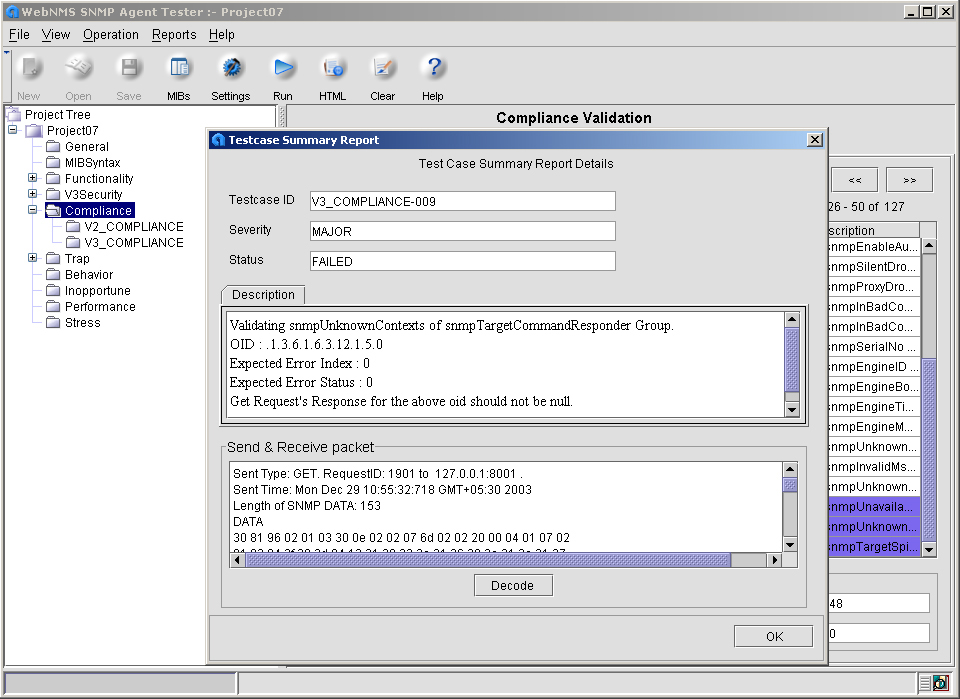The height and width of the screenshot is (699, 960).
Task: Collapse the Compliance tree node
Action: pyautogui.click(x=32, y=209)
